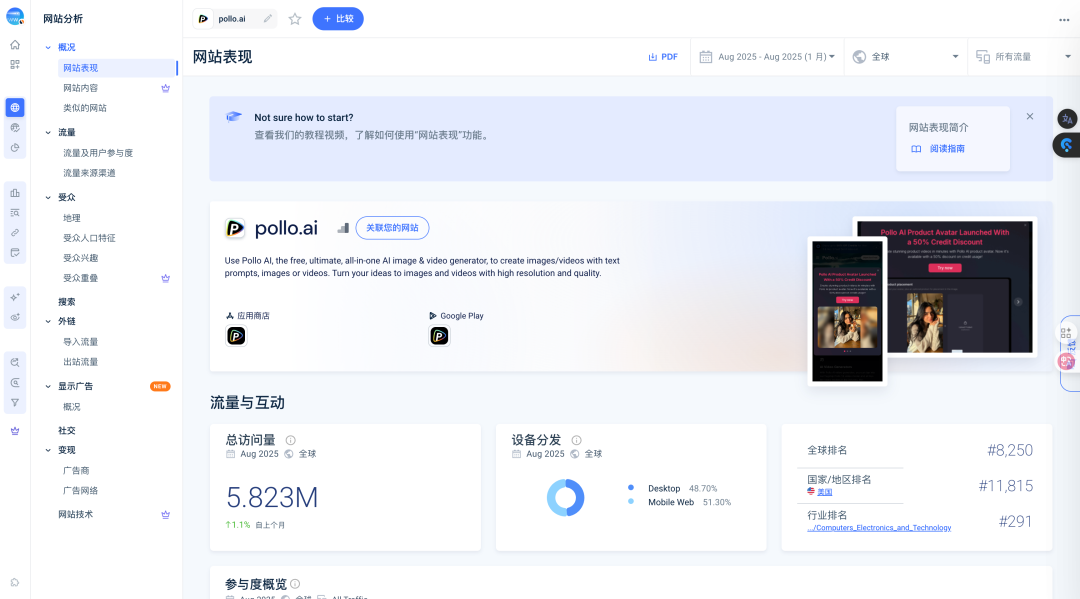The width and height of the screenshot is (1080, 599).
Task: Click the pencil edit icon beside pollo.ai
Action: click(x=267, y=19)
